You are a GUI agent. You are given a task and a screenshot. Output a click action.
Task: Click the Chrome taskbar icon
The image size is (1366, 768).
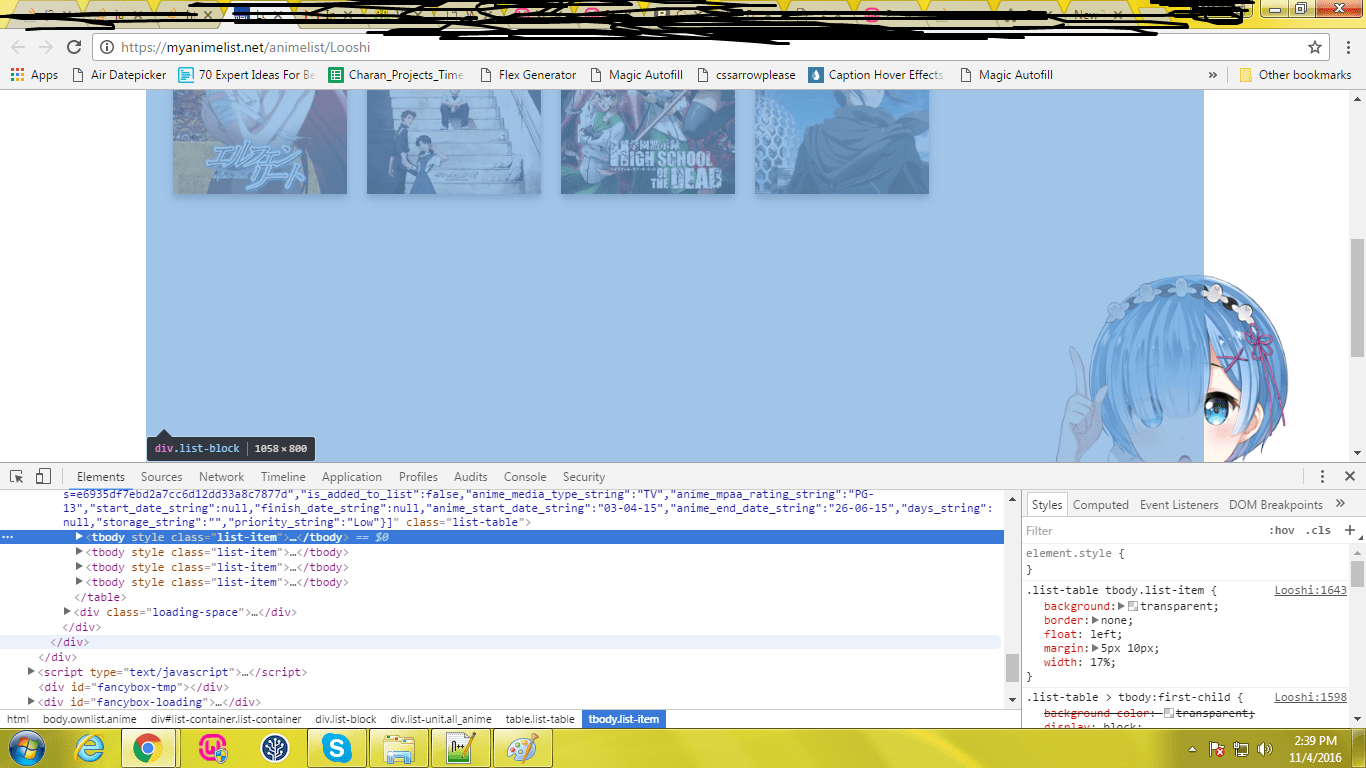pos(150,747)
